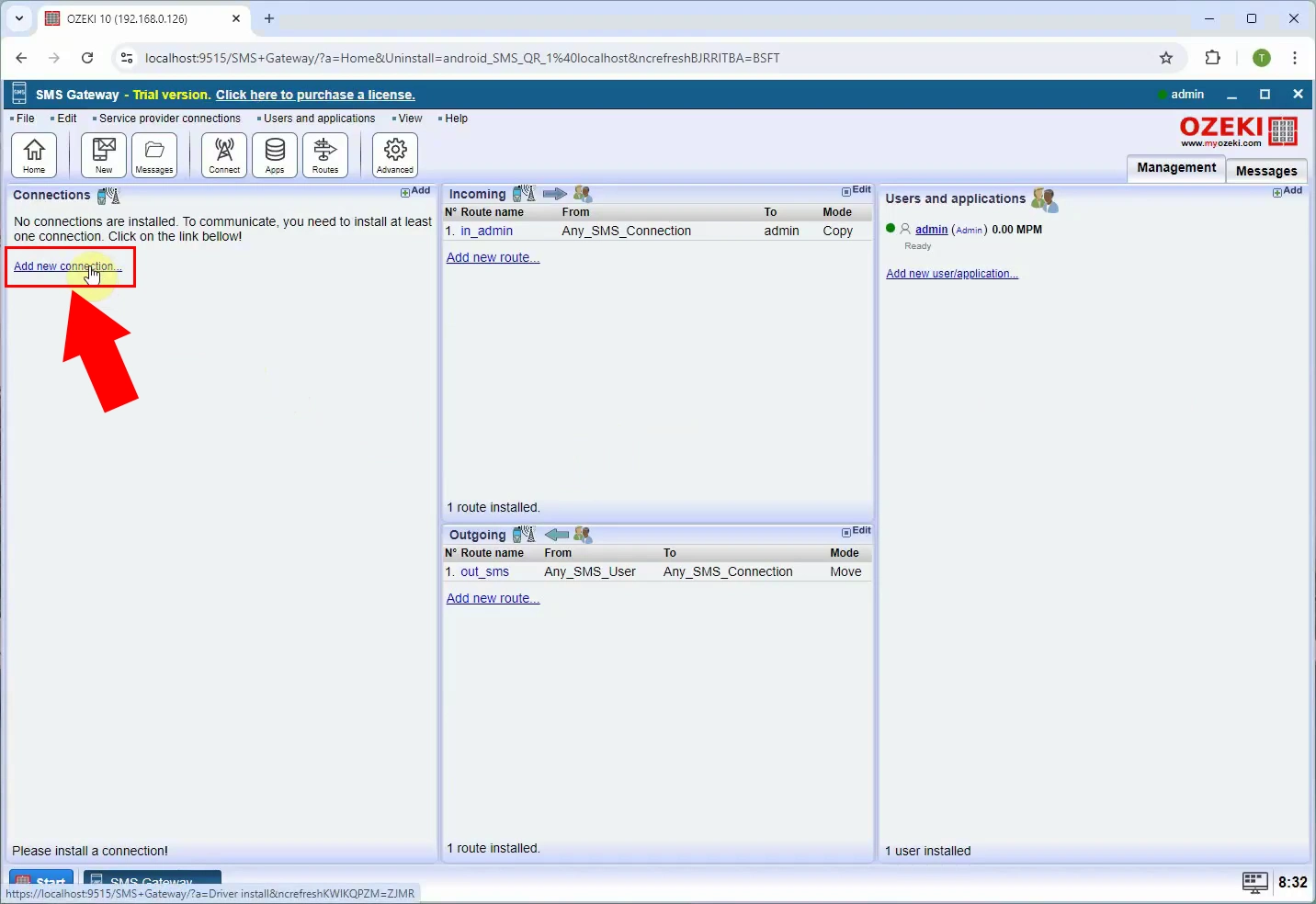Click the Add new user/application link
1316x904 pixels.
(x=952, y=274)
